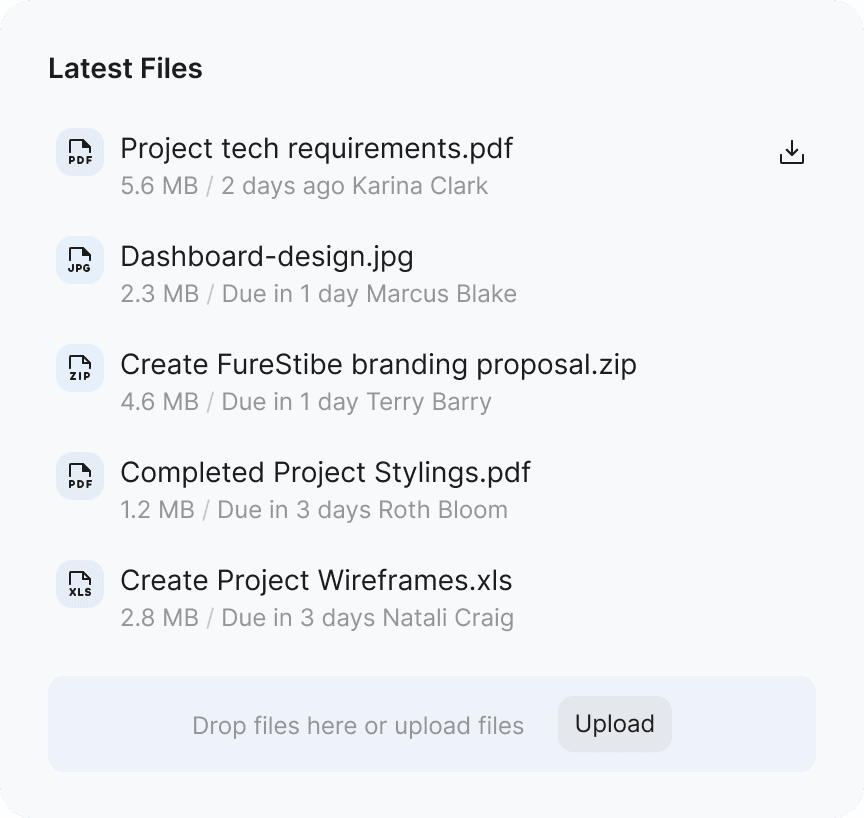Image resolution: width=864 pixels, height=818 pixels.
Task: Click the 'Drop files here or upload files' text
Action: [358, 726]
